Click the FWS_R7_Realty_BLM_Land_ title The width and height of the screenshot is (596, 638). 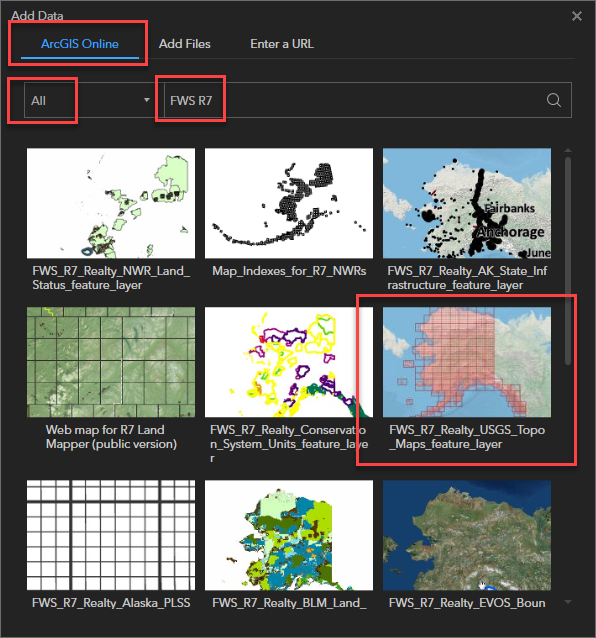coord(289,603)
